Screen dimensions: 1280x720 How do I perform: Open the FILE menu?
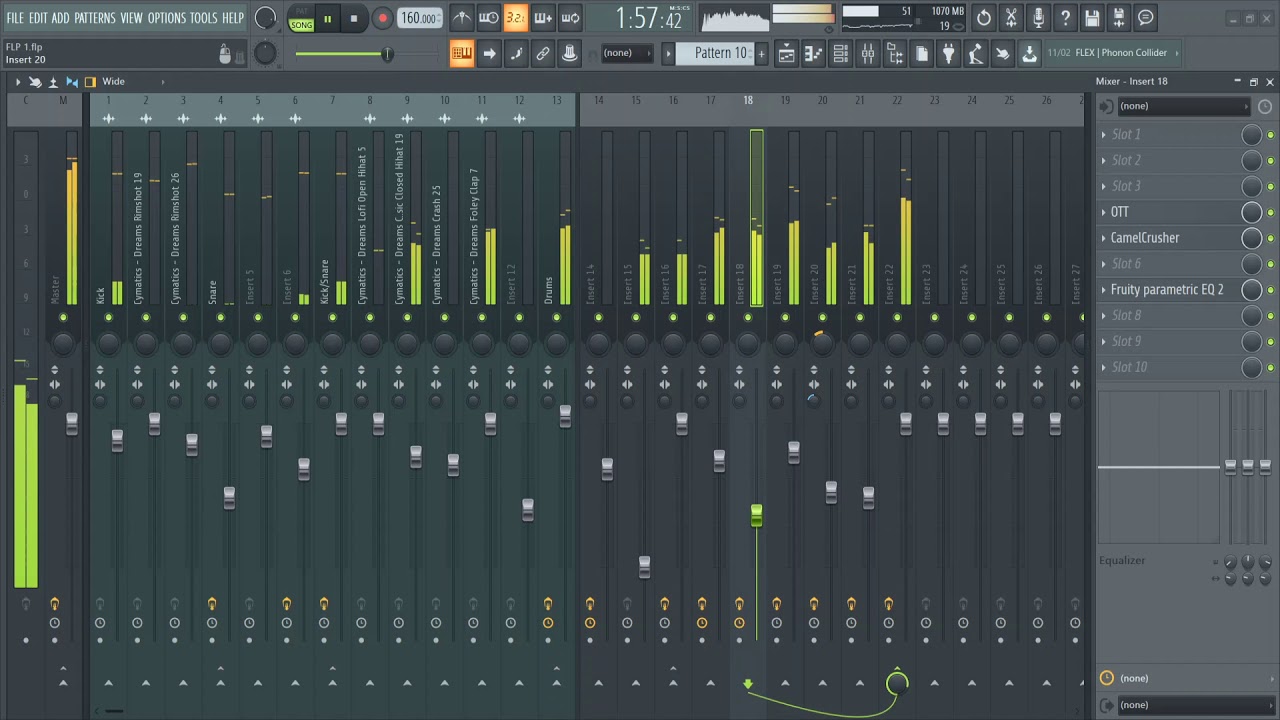coord(15,18)
